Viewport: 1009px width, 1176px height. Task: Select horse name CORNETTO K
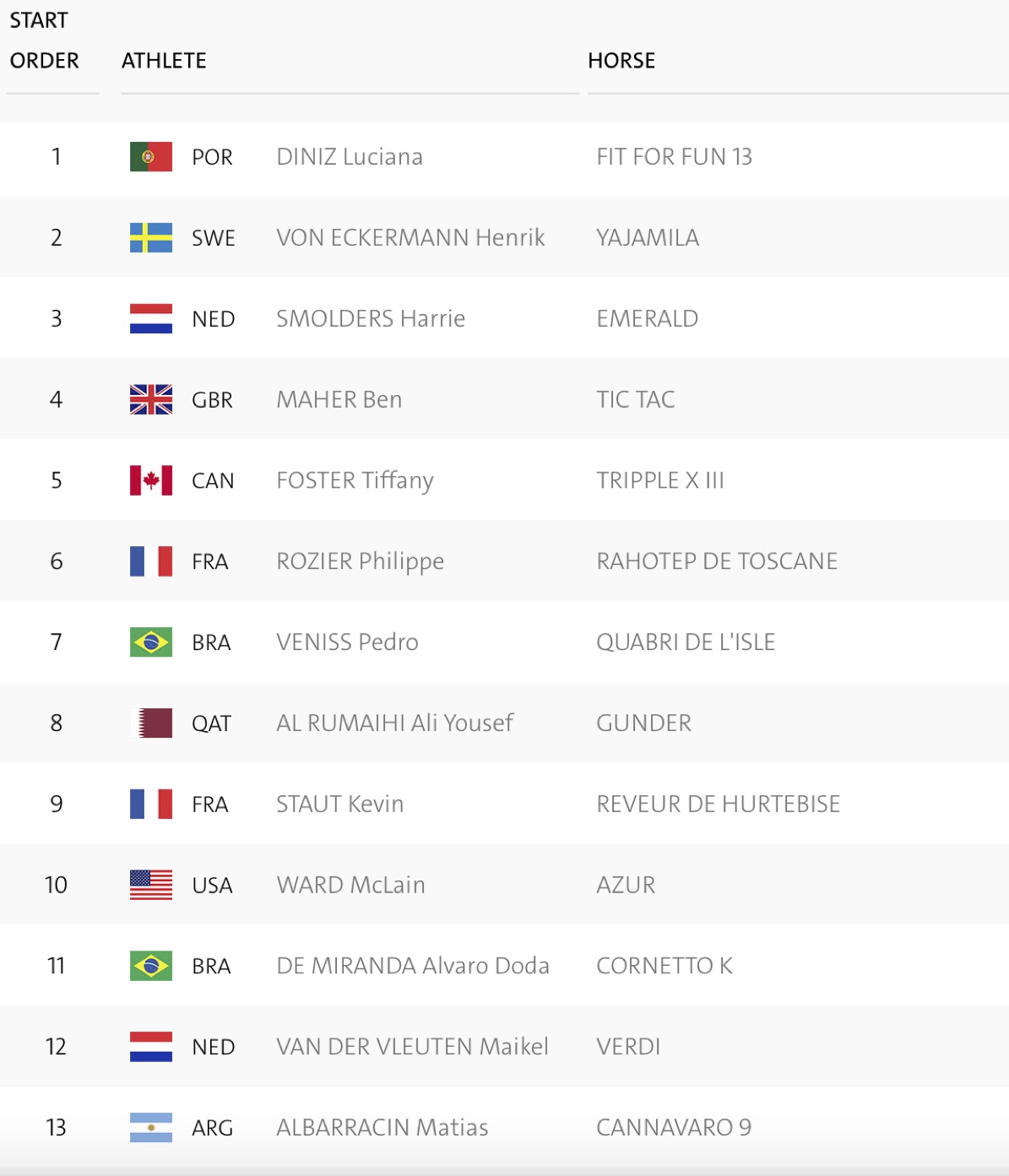point(665,966)
